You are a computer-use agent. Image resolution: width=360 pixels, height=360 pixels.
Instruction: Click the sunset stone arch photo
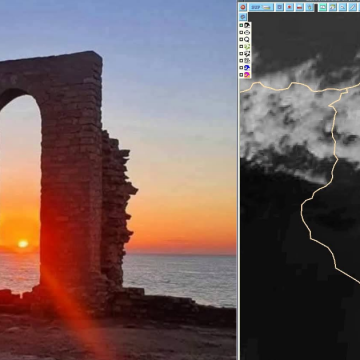click(x=118, y=180)
